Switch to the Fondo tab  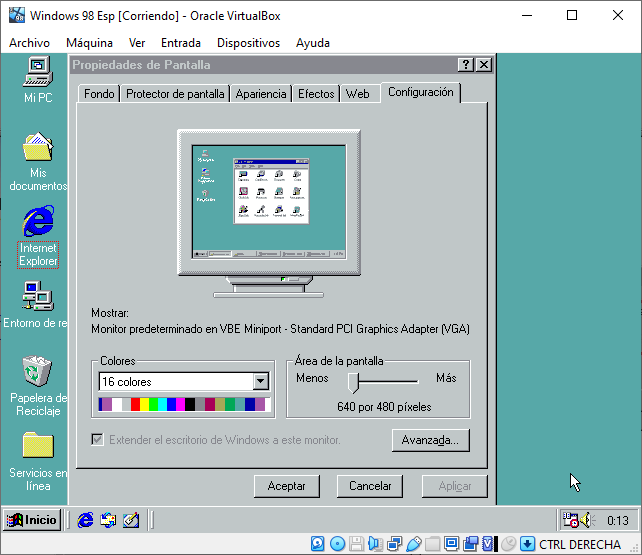(x=99, y=94)
